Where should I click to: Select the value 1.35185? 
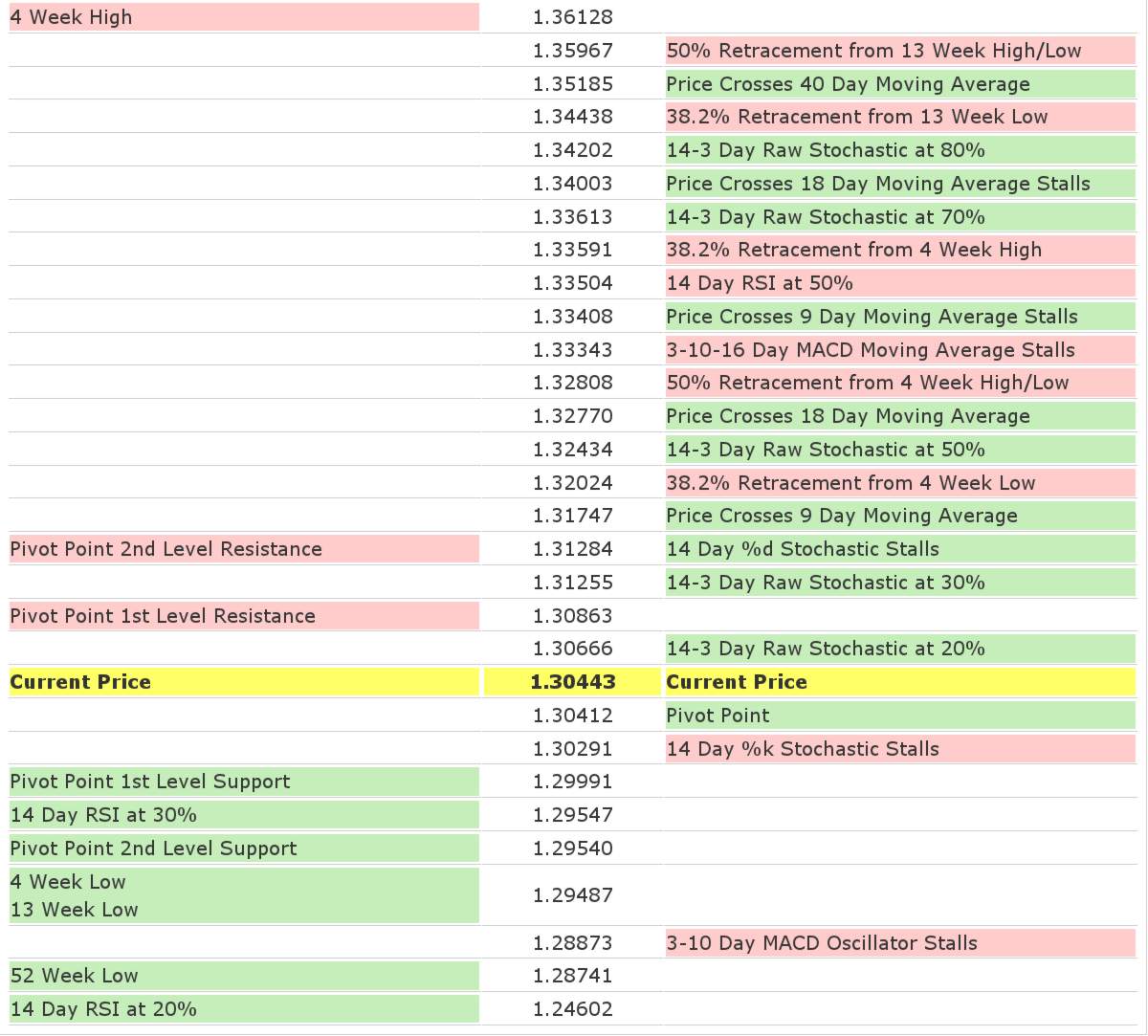pyautogui.click(x=573, y=84)
